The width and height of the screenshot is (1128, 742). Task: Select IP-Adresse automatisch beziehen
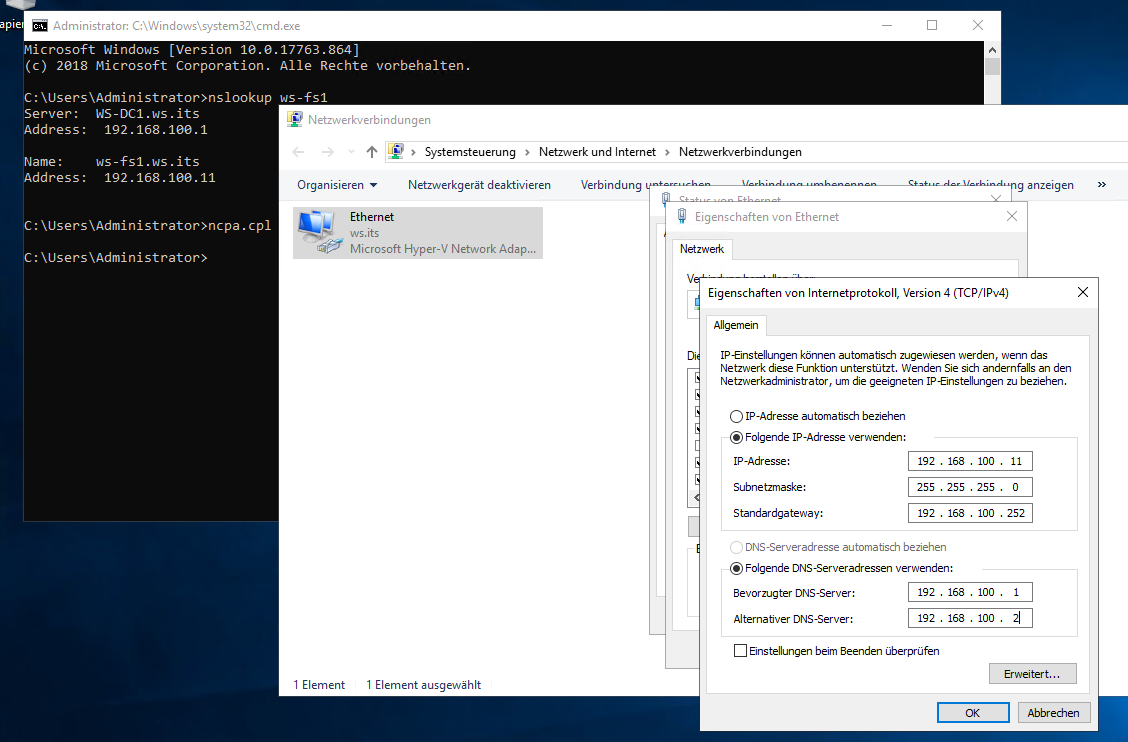736,416
